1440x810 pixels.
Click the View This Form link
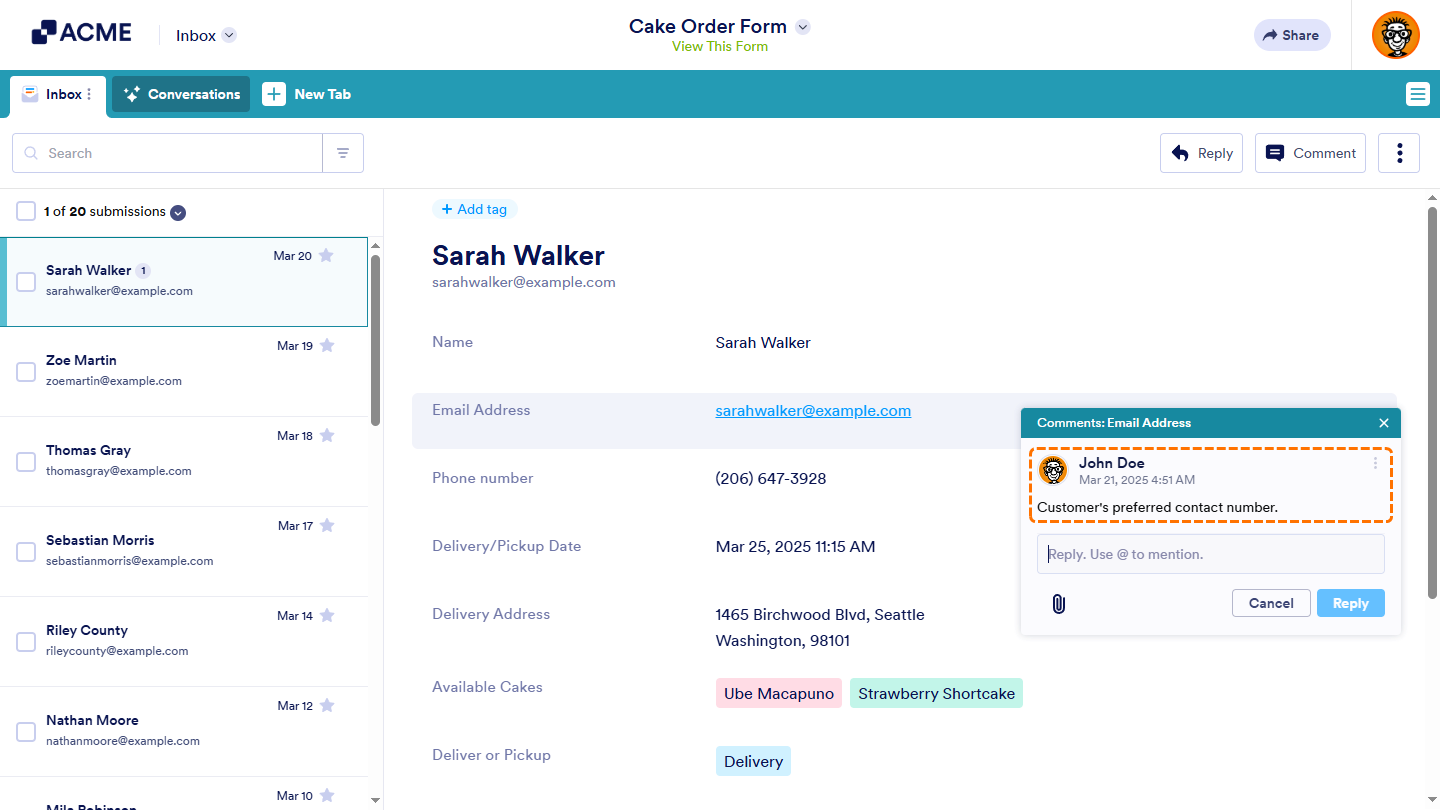click(x=719, y=46)
